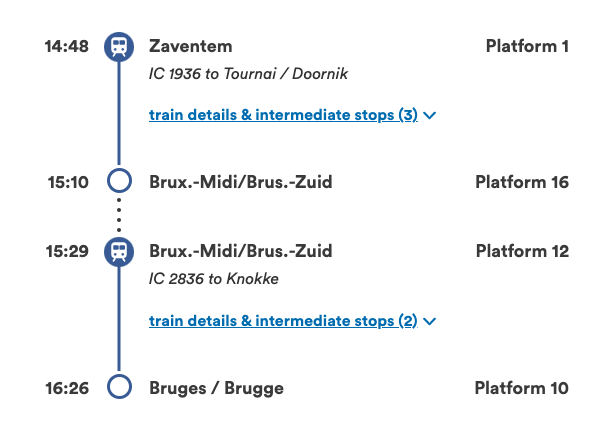Click the Bruges arrival circle marker

coord(119,388)
